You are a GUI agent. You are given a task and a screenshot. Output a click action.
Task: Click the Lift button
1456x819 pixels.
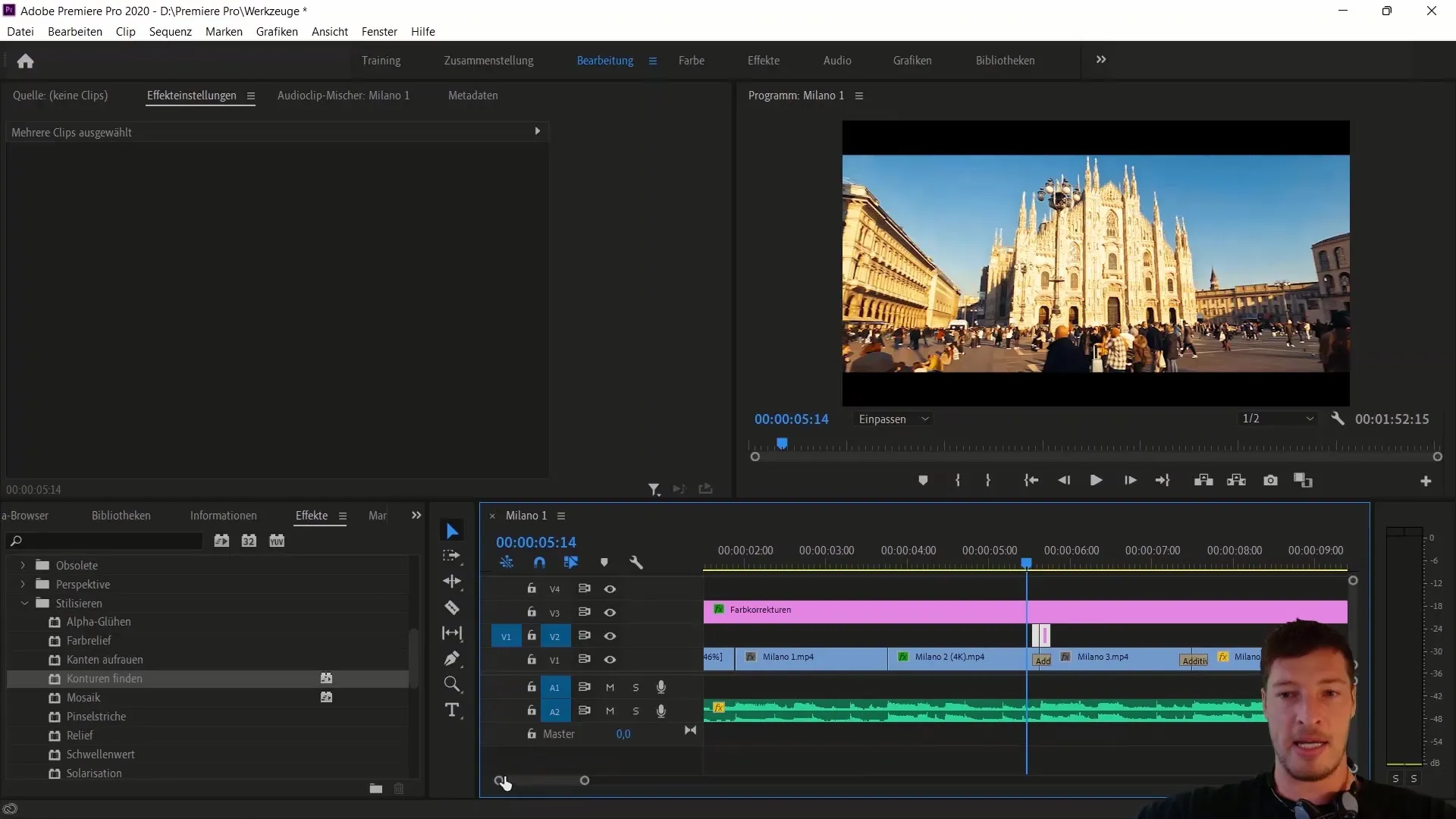point(1203,480)
